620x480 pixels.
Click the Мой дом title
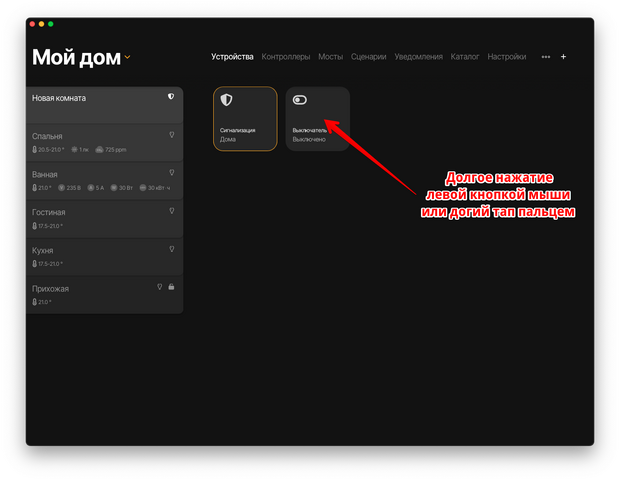click(x=75, y=57)
